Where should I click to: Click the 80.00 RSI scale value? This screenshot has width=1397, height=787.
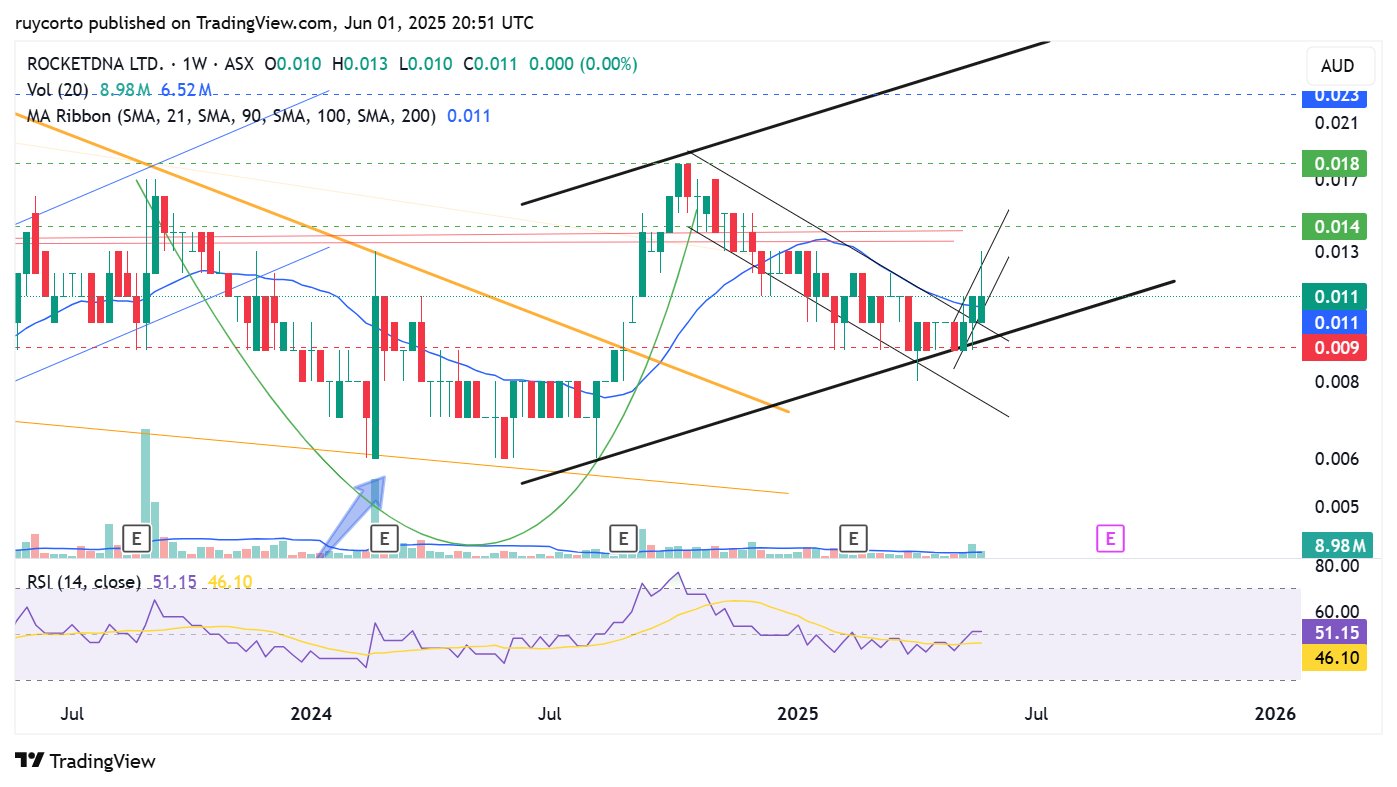pos(1336,566)
